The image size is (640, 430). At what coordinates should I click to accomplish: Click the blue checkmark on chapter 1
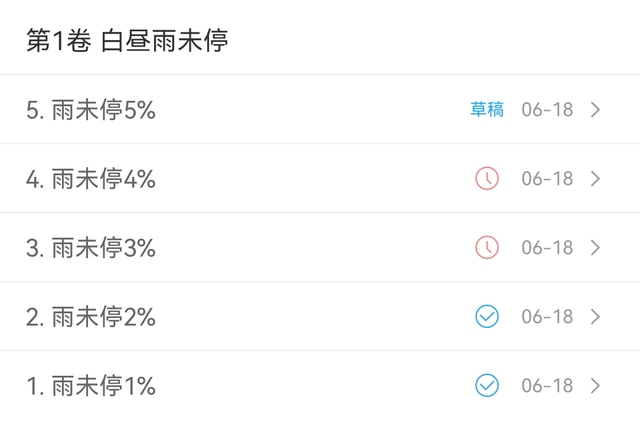tap(487, 385)
